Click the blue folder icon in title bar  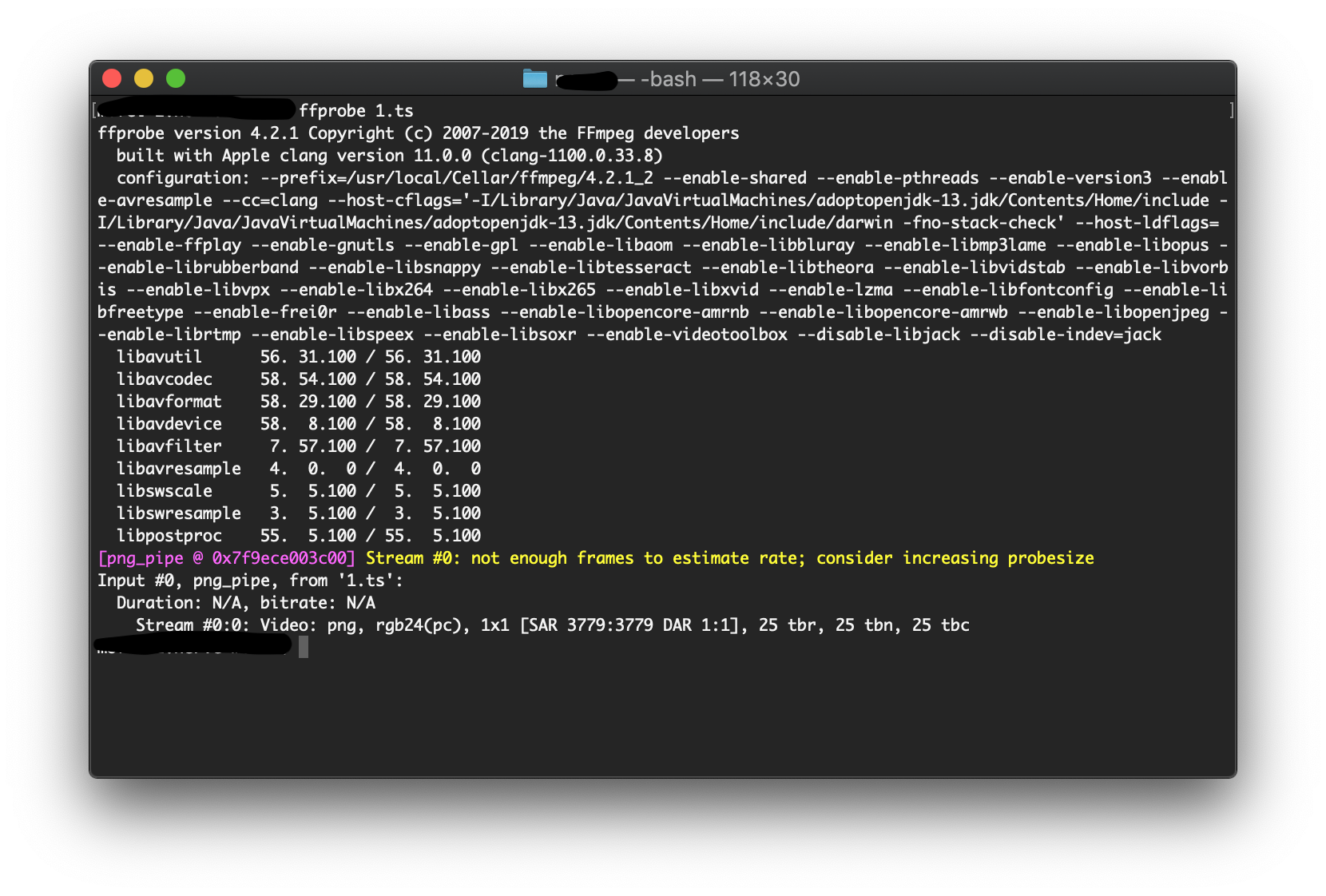[534, 78]
